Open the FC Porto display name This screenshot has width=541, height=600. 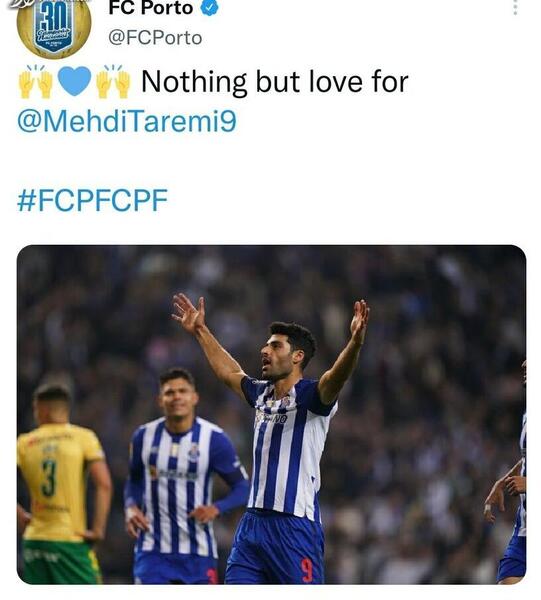click(150, 8)
